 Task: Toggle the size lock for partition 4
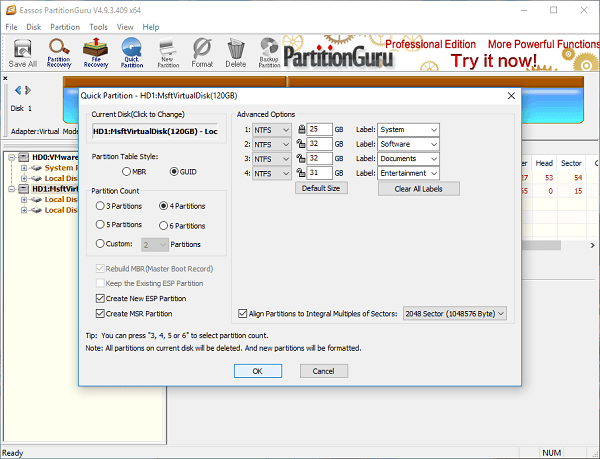[301, 173]
